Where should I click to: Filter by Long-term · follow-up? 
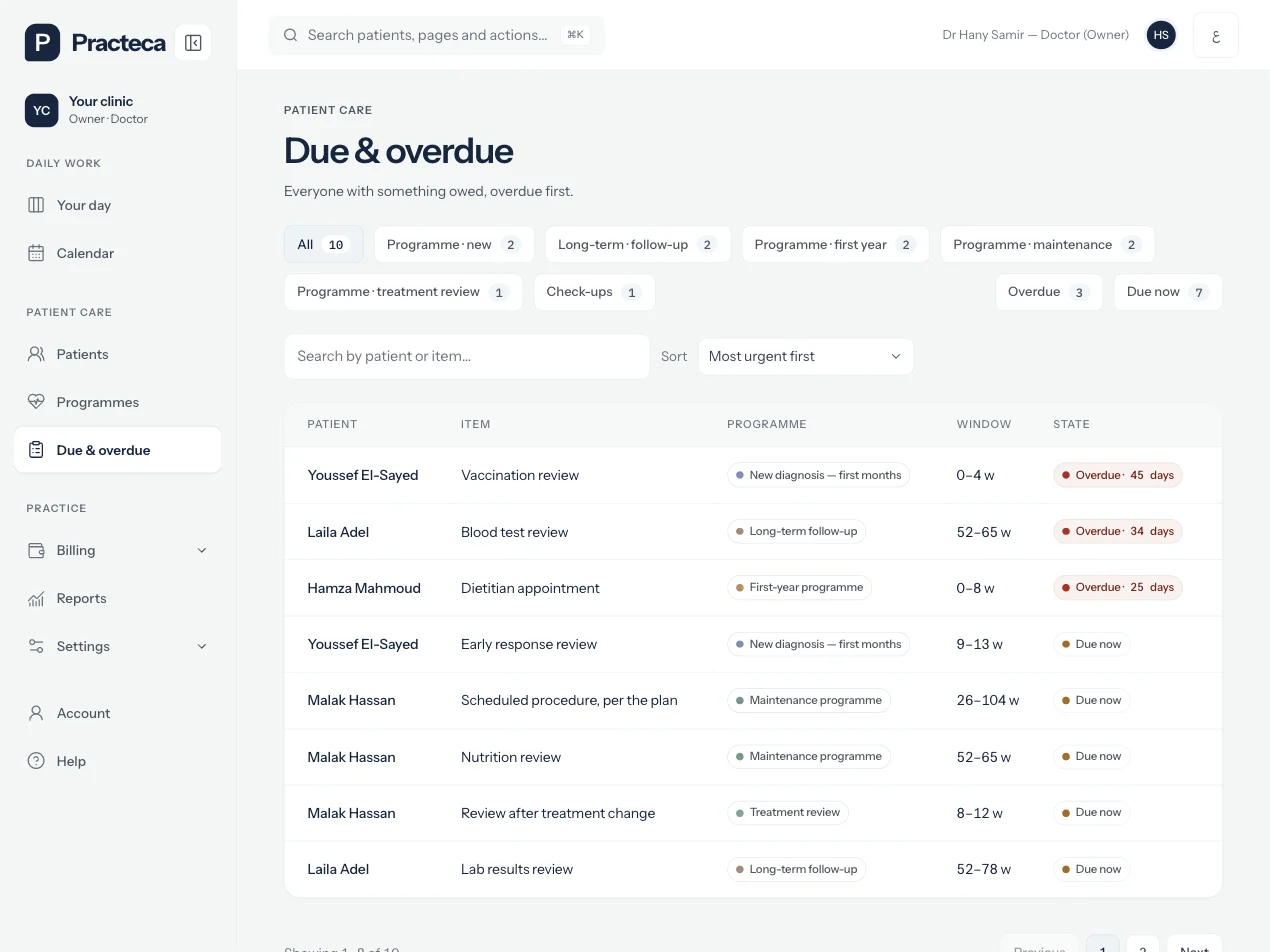638,245
